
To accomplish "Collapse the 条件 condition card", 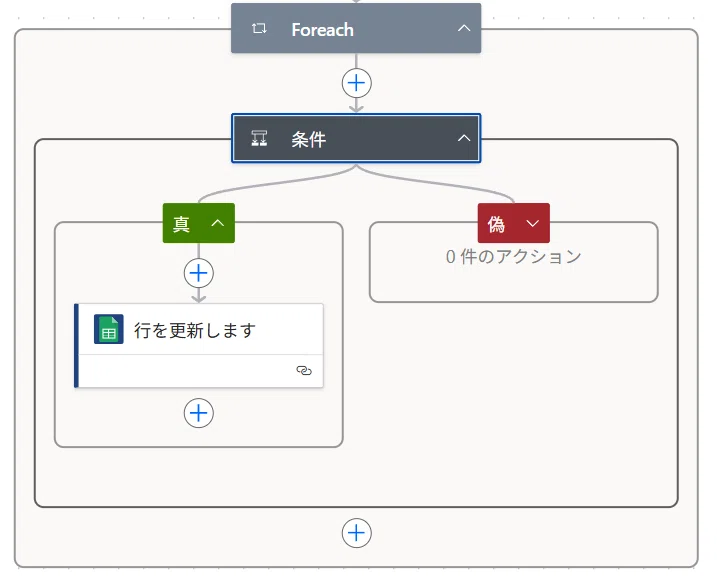I will pos(464,138).
